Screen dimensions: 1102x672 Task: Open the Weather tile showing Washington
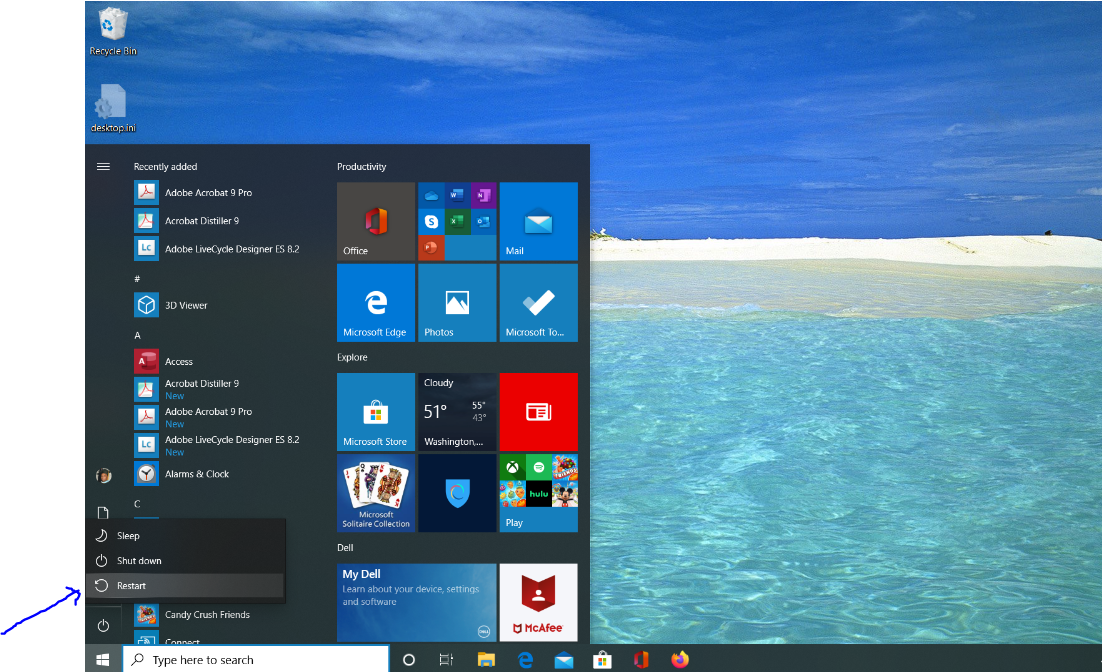point(458,412)
